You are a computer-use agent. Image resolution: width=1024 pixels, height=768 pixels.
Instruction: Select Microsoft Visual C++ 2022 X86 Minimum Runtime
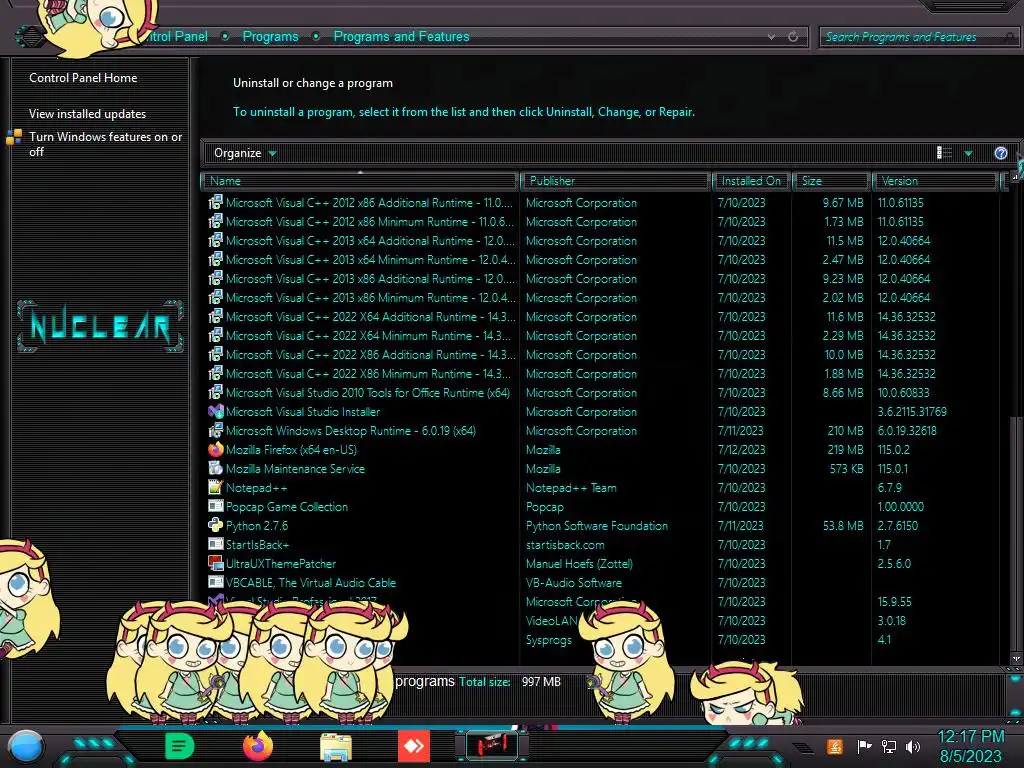(368, 374)
